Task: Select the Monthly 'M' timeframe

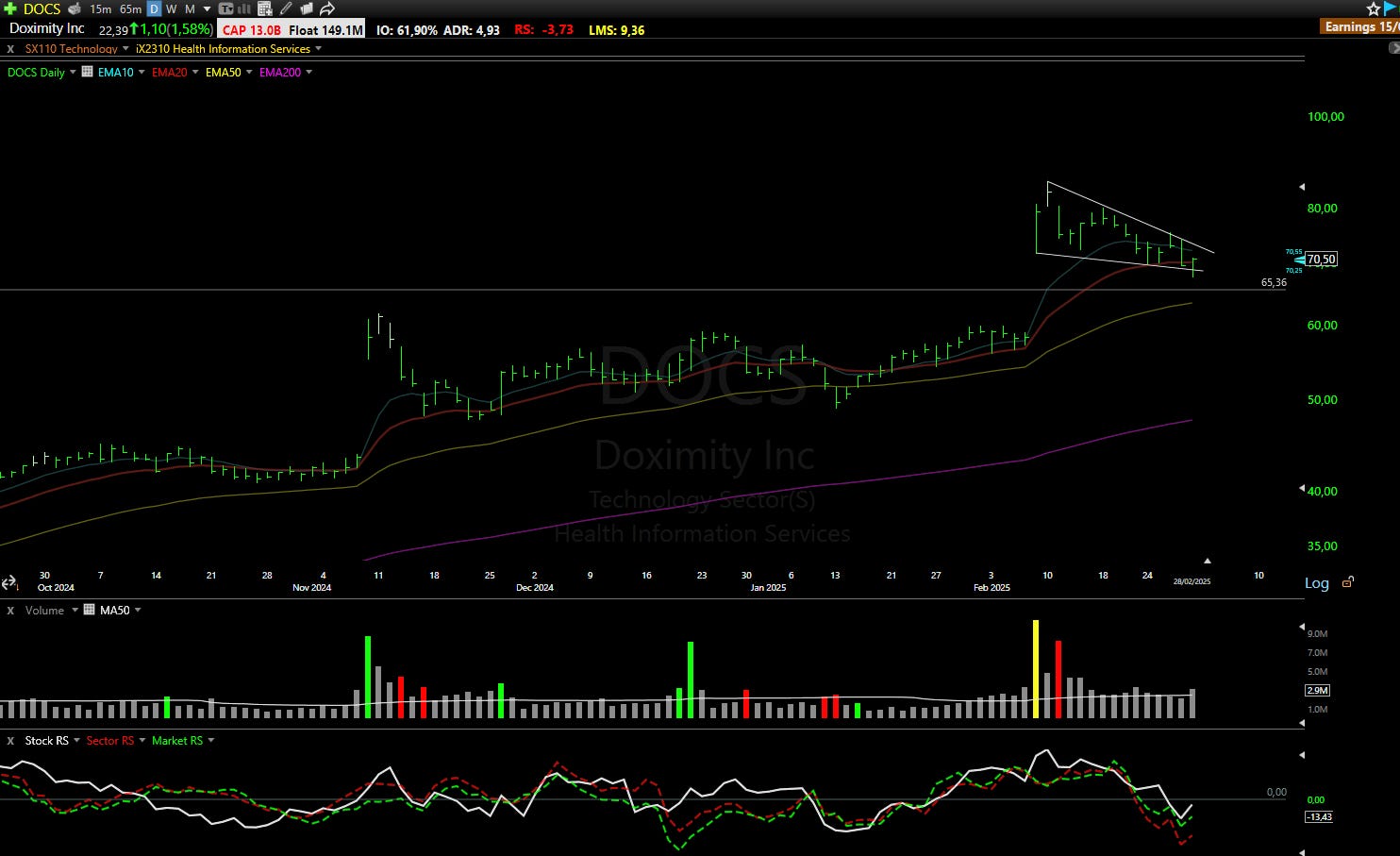Action: 190,8
